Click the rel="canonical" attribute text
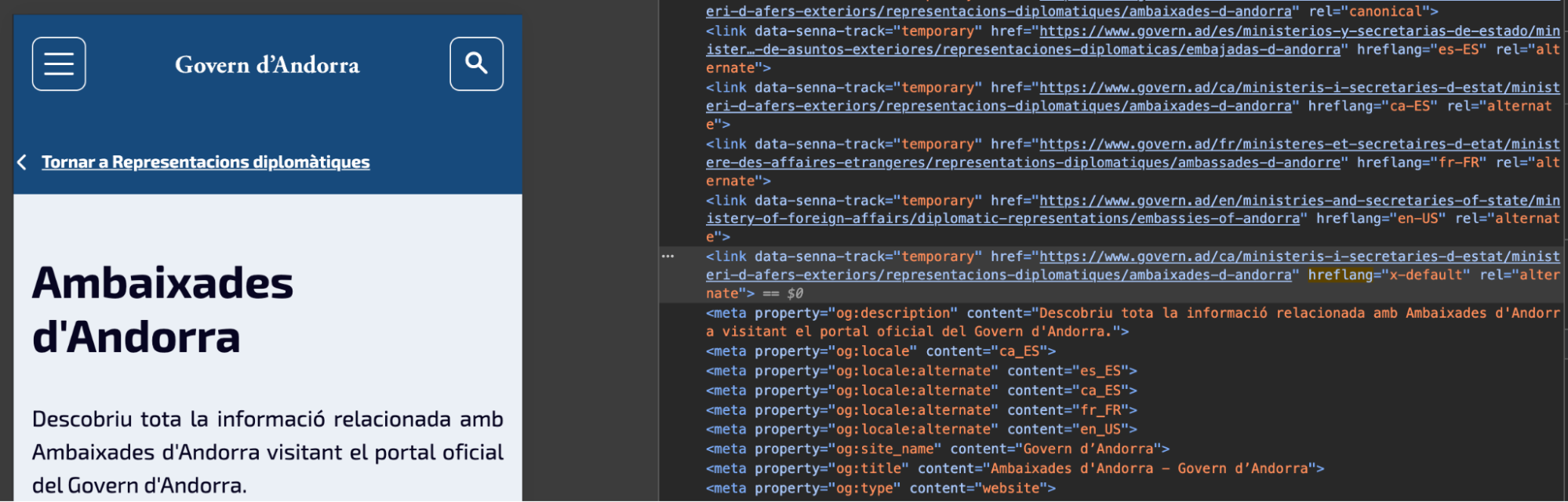This screenshot has width=1568, height=502. [1369, 11]
